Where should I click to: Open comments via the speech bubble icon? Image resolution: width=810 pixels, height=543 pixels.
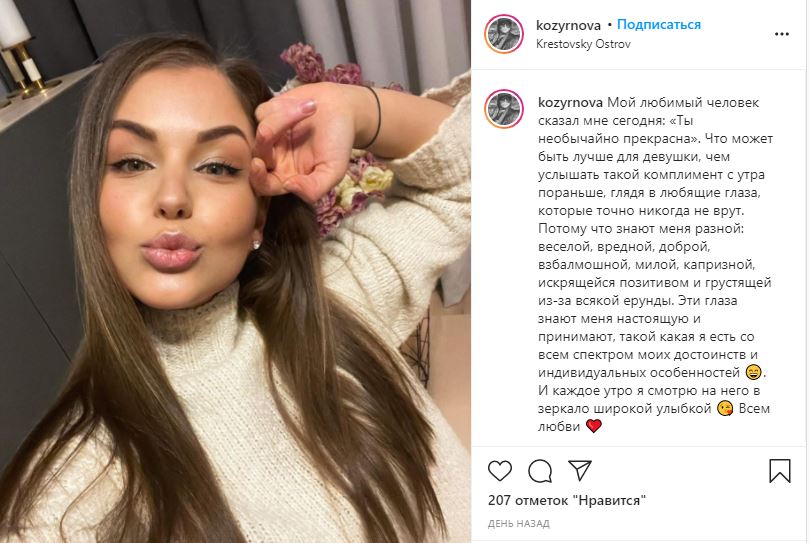(540, 471)
